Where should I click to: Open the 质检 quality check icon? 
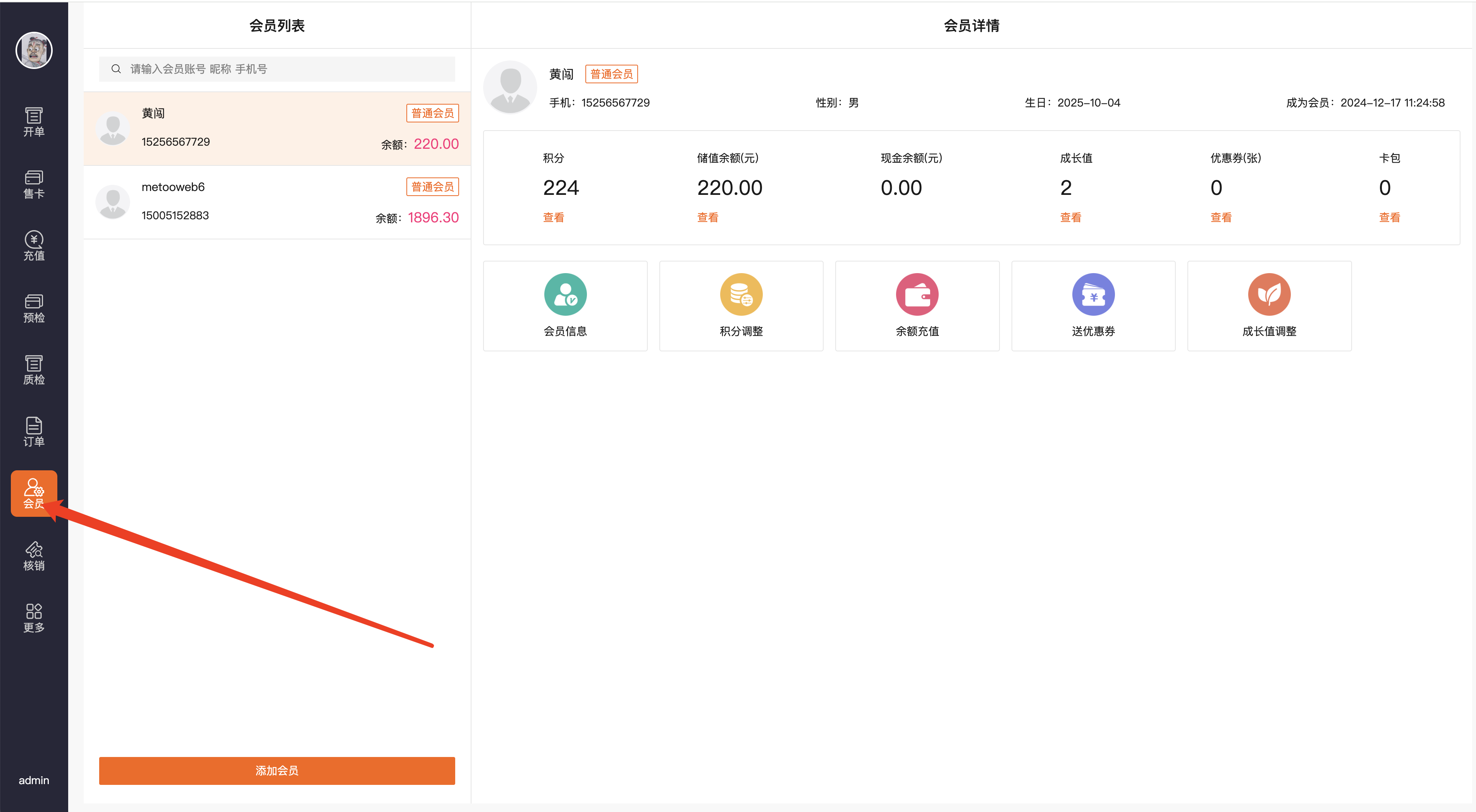click(x=34, y=370)
